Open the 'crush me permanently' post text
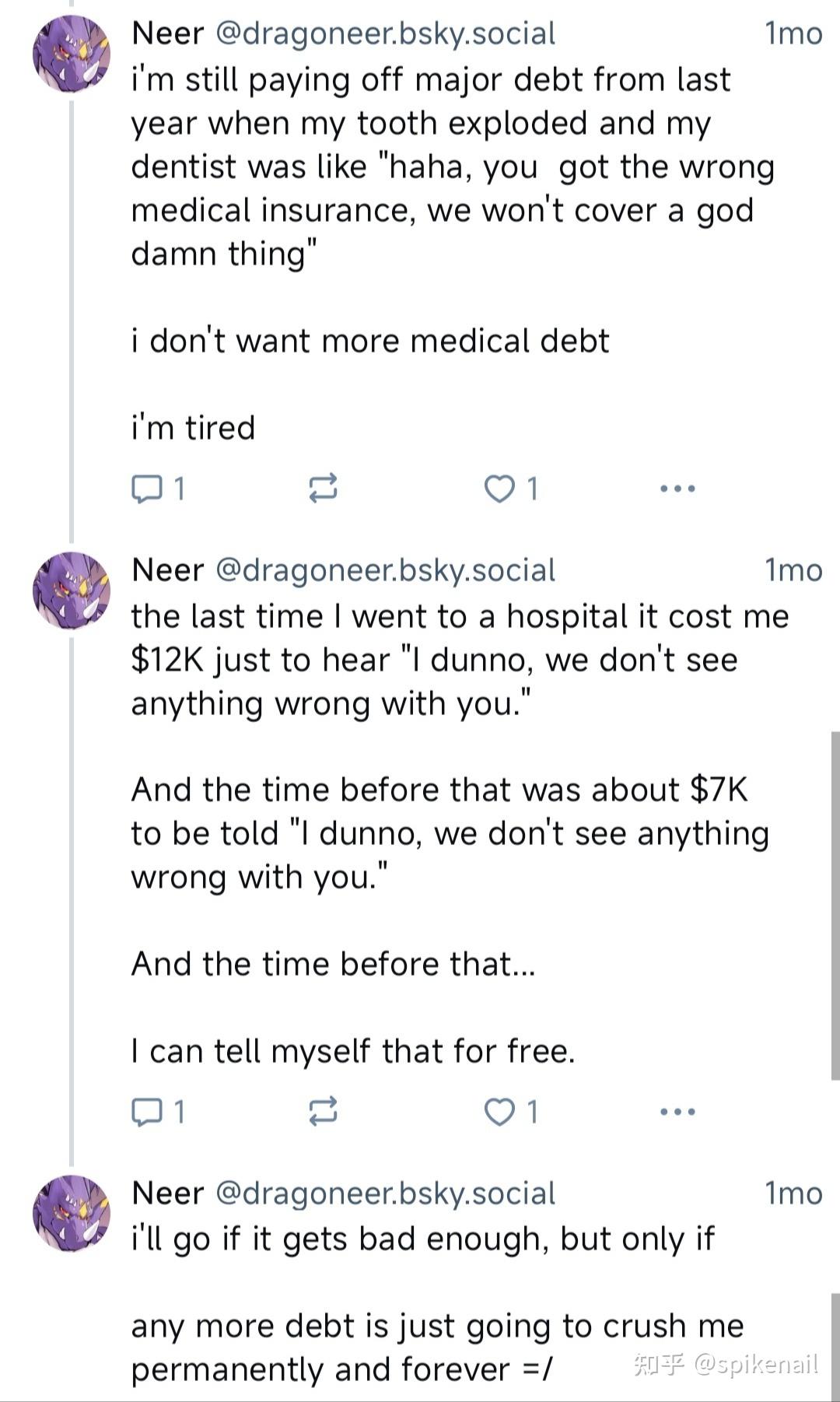840x1402 pixels. [436, 1348]
